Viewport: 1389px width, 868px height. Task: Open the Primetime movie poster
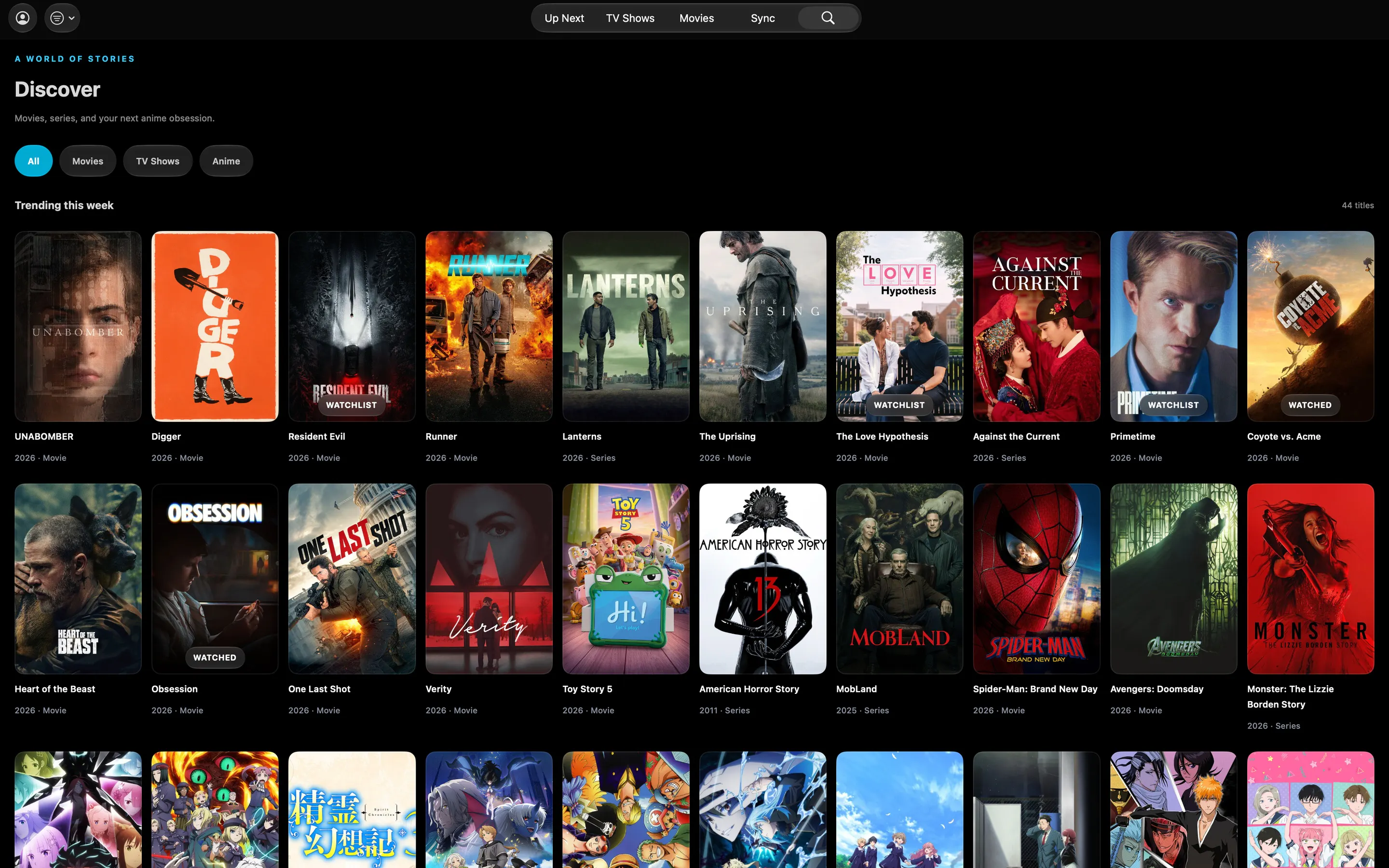[1174, 326]
